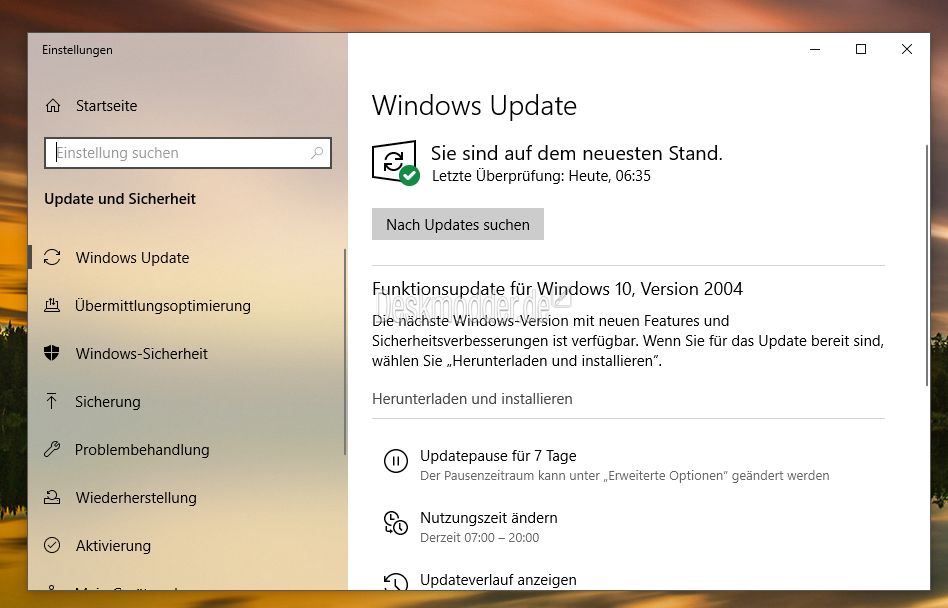Click the Wiederherstellung icon

point(52,497)
